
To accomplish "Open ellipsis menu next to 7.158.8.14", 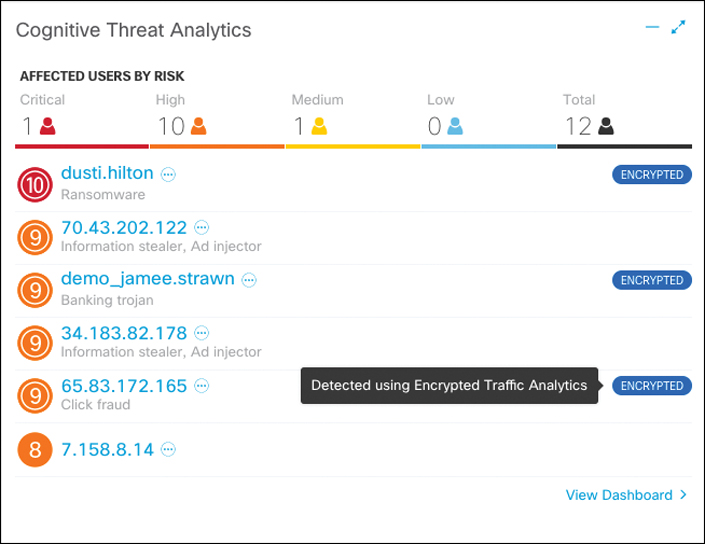I will (x=168, y=450).
